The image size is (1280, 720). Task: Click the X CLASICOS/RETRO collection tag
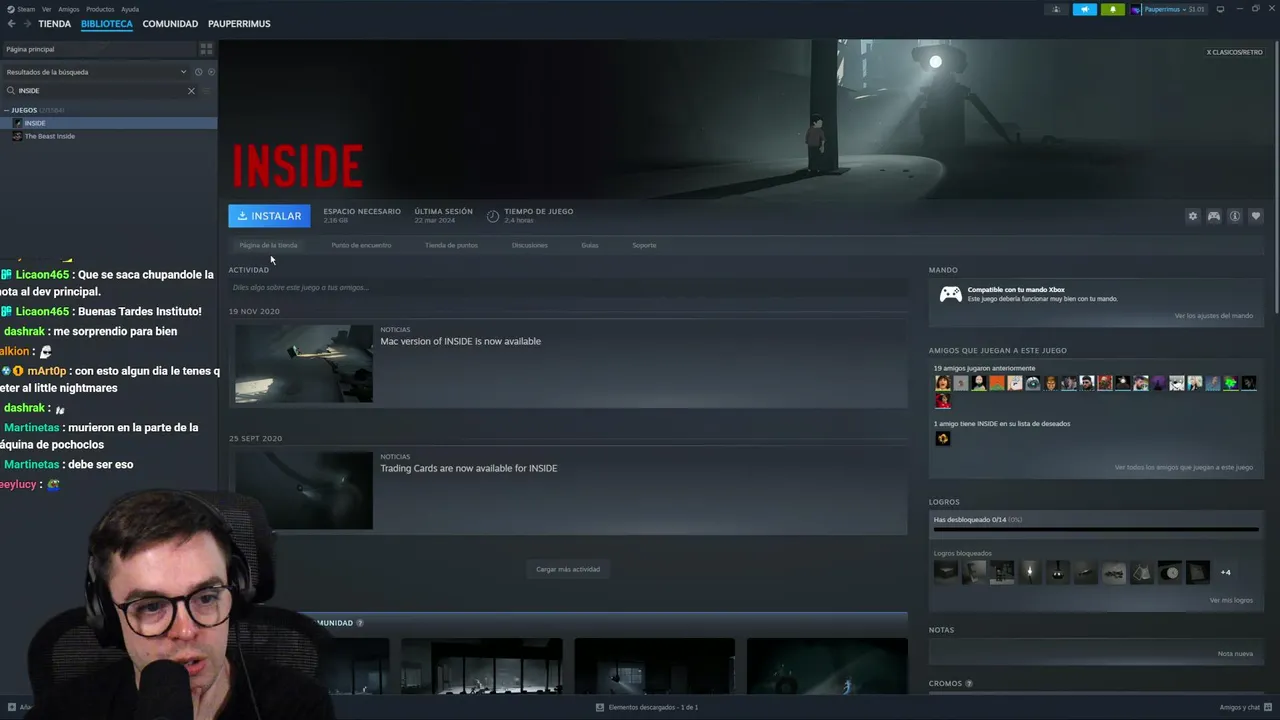click(1234, 52)
